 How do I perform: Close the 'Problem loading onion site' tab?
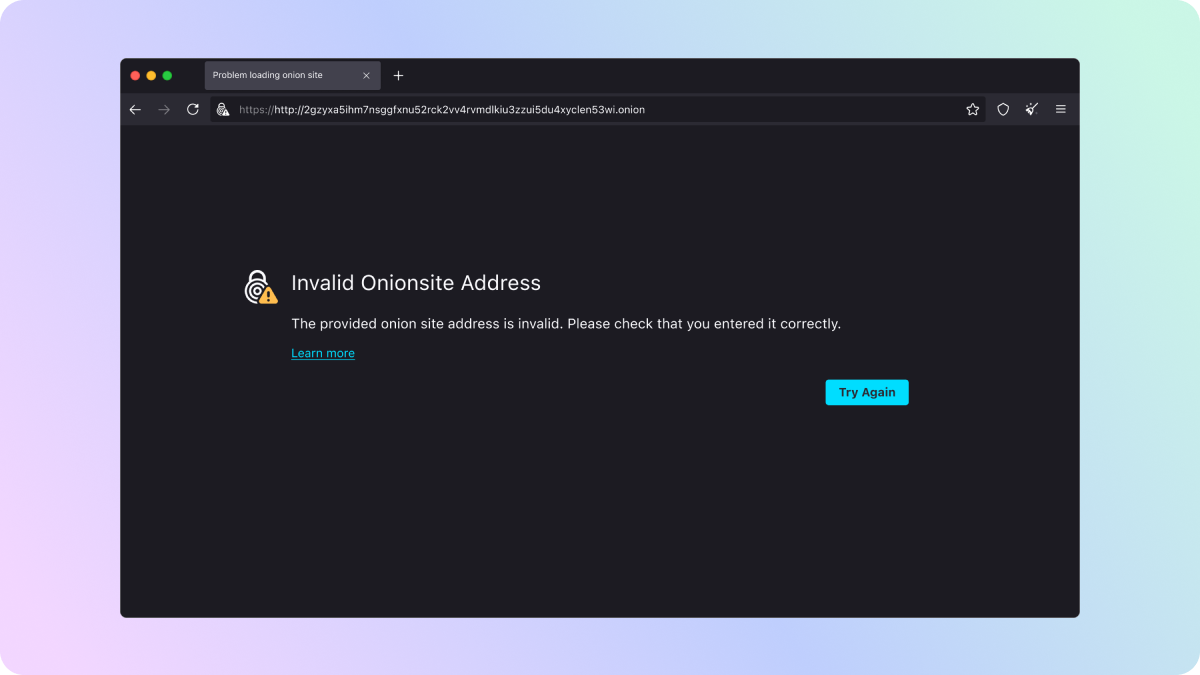(x=366, y=76)
